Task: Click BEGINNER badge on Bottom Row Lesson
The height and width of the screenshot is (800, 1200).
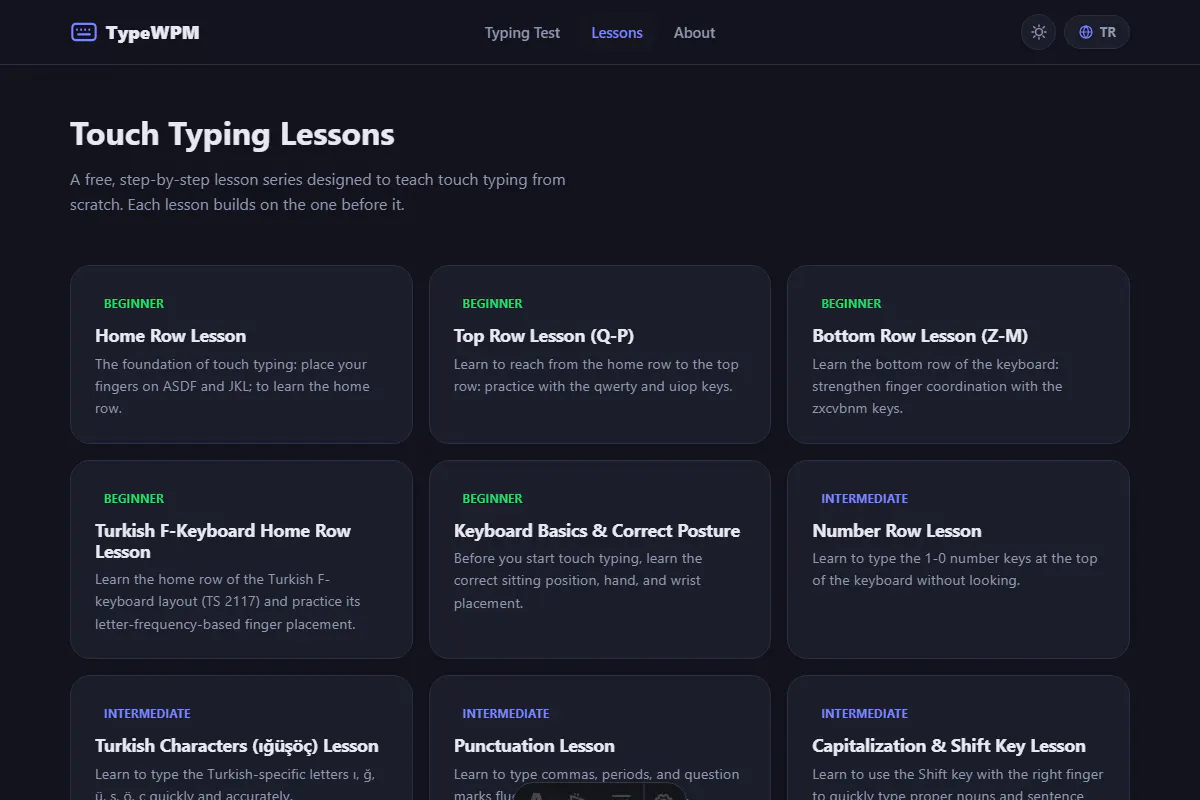Action: [x=851, y=303]
